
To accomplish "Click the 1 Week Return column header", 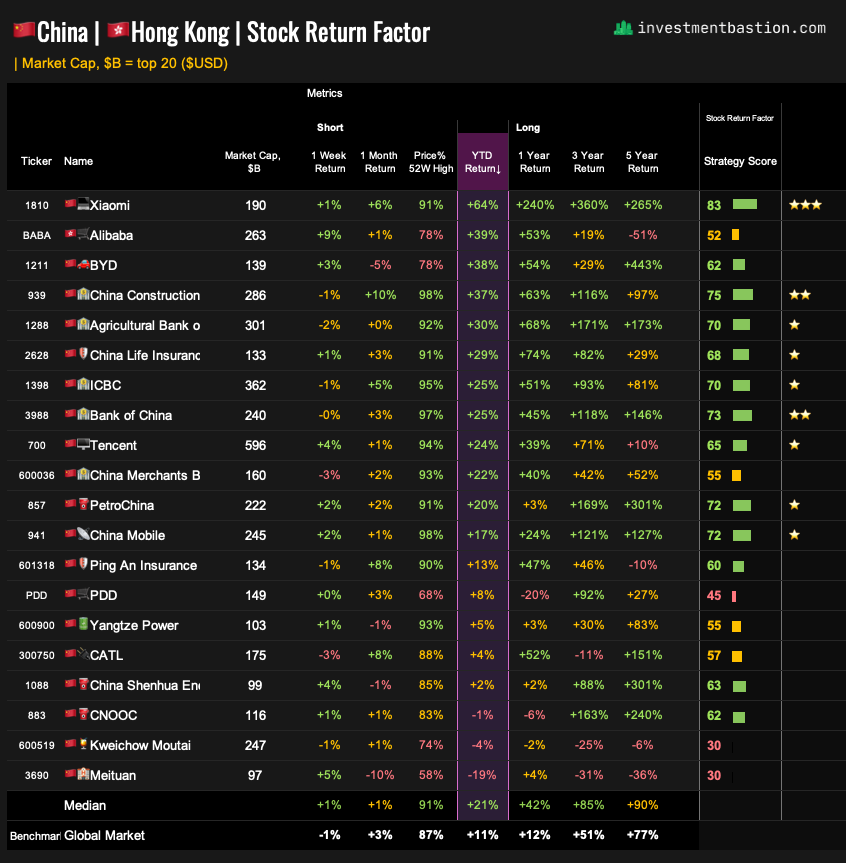I will pos(330,162).
